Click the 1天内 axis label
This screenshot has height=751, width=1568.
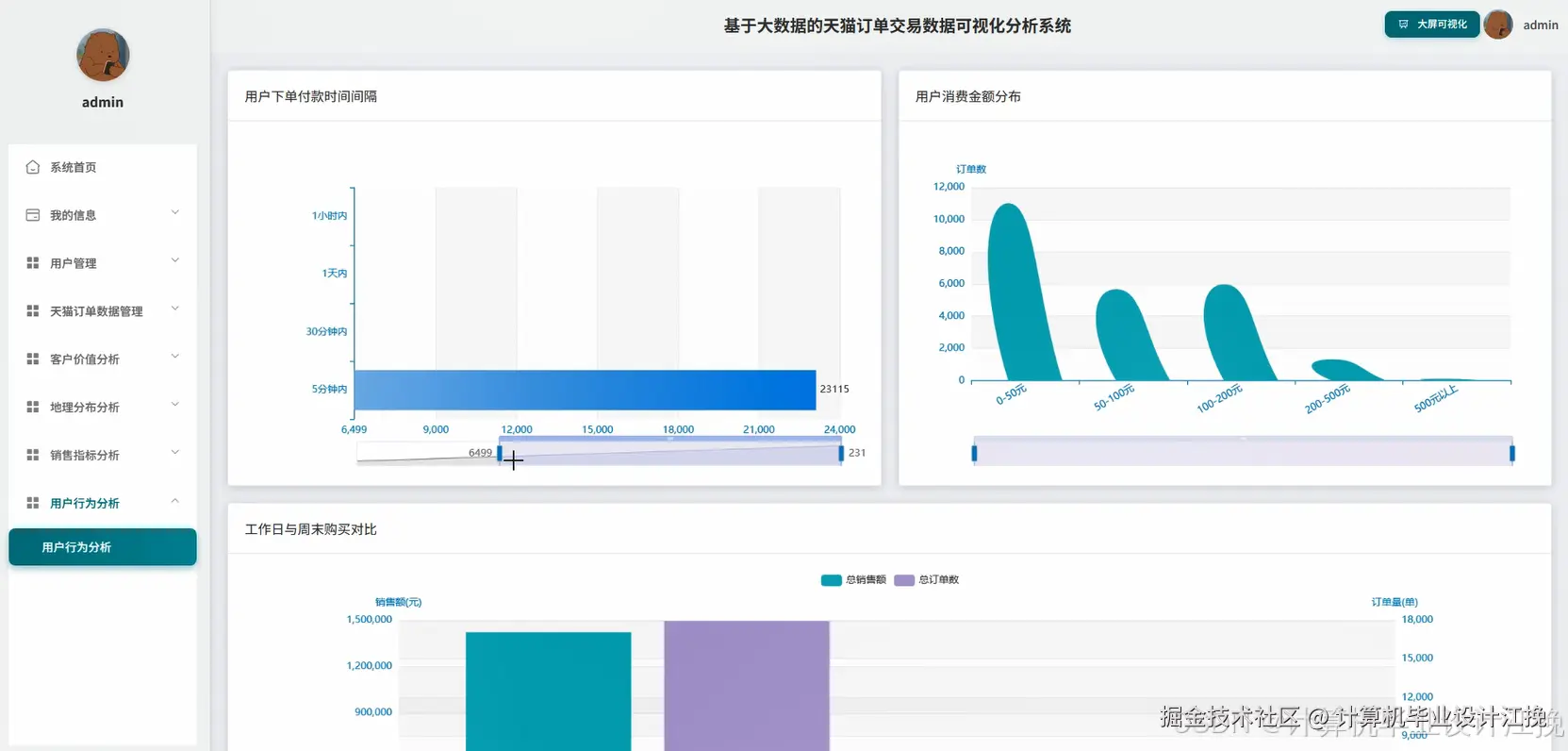click(x=334, y=274)
